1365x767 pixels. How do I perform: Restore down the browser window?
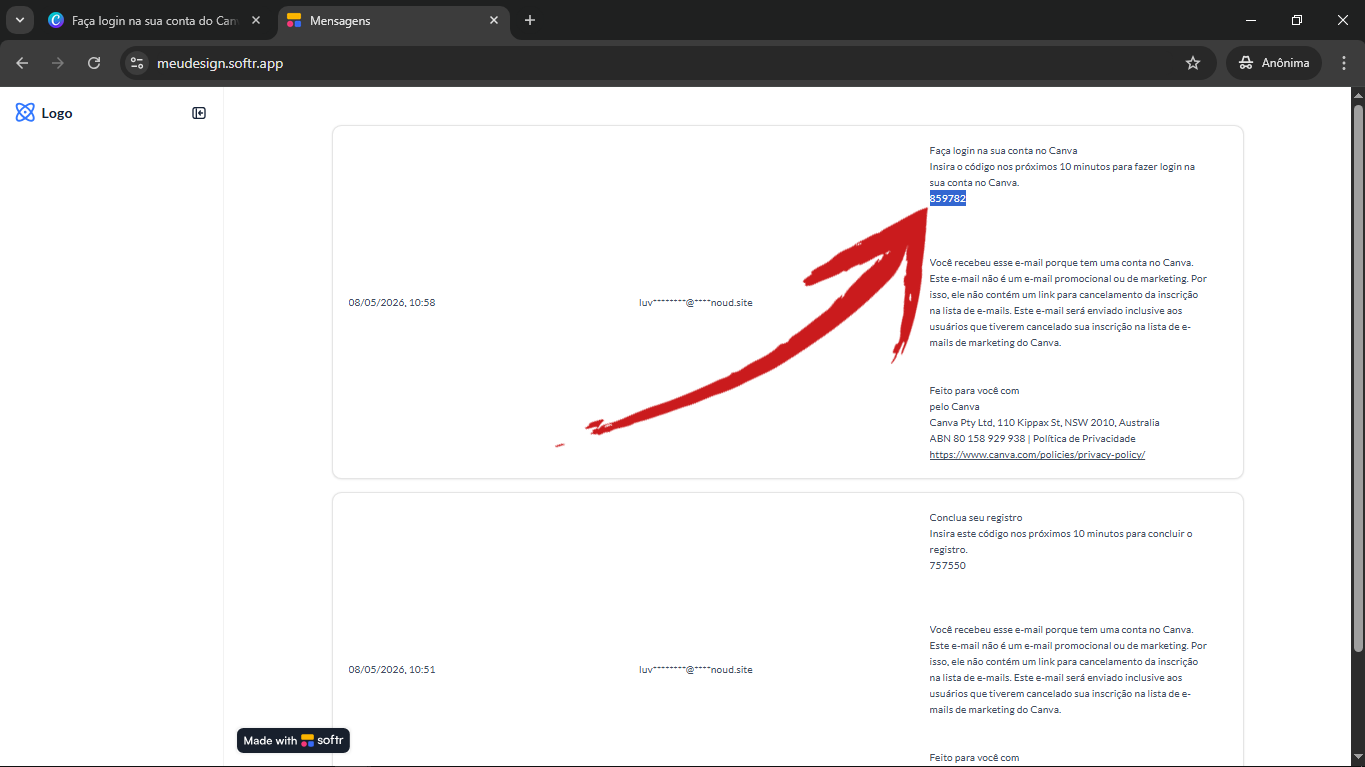coord(1297,20)
